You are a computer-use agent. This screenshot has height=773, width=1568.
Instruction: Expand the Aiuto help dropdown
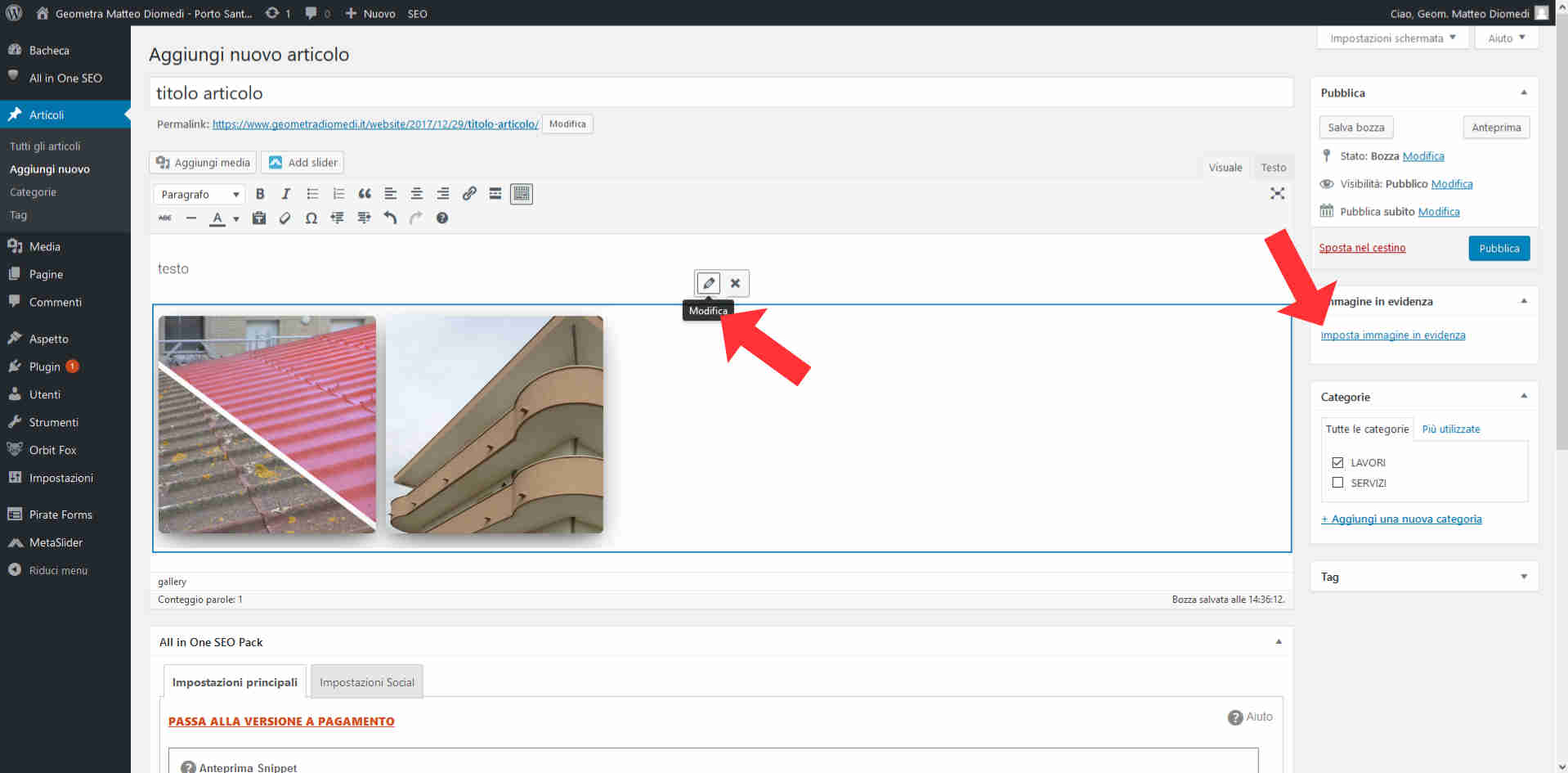click(1507, 38)
